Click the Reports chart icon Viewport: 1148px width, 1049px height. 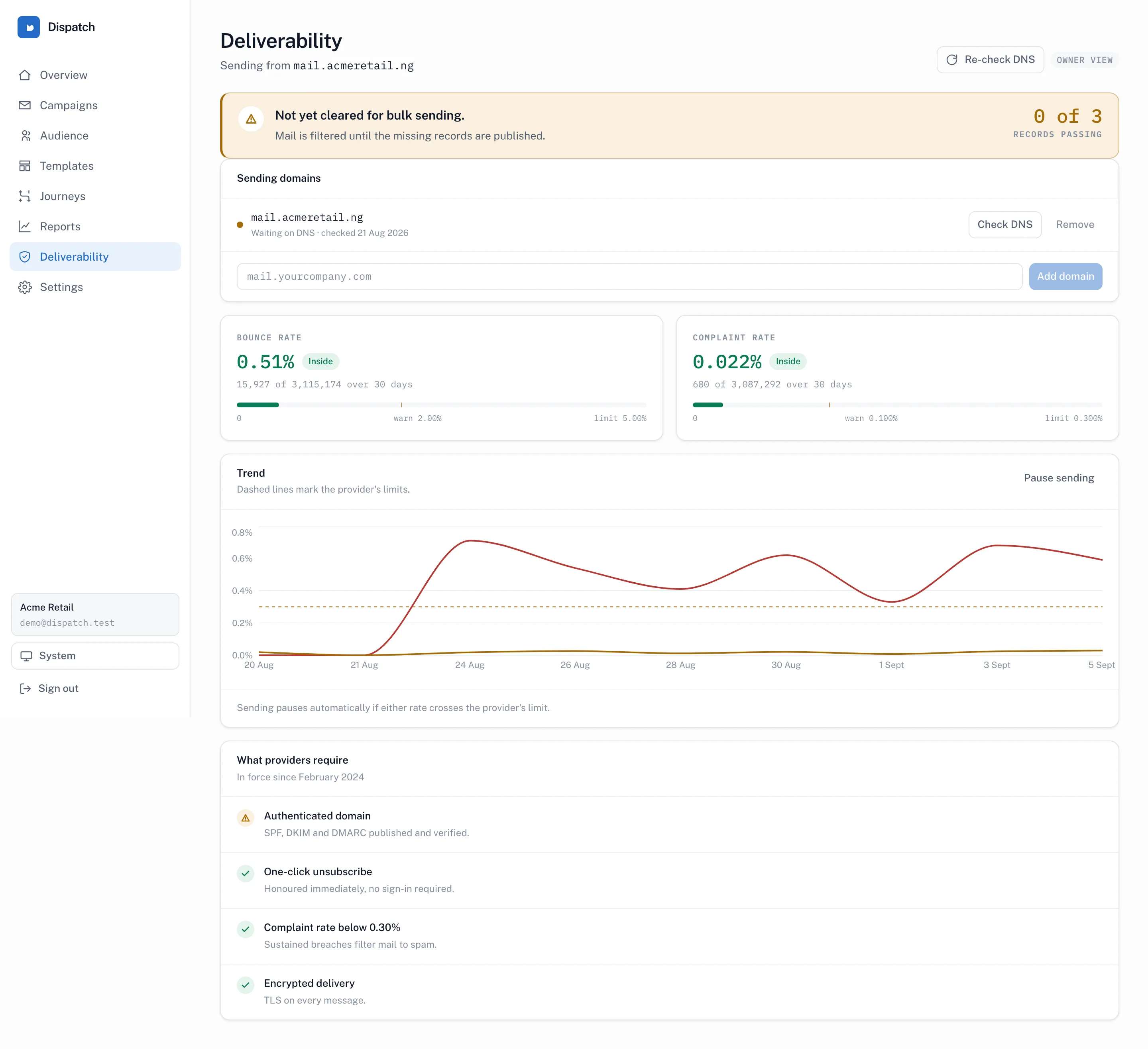[24, 226]
